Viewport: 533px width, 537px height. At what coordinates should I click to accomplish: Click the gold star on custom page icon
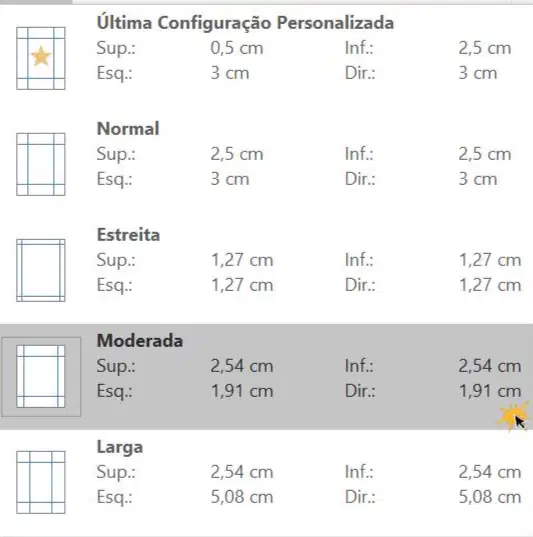pos(41,56)
